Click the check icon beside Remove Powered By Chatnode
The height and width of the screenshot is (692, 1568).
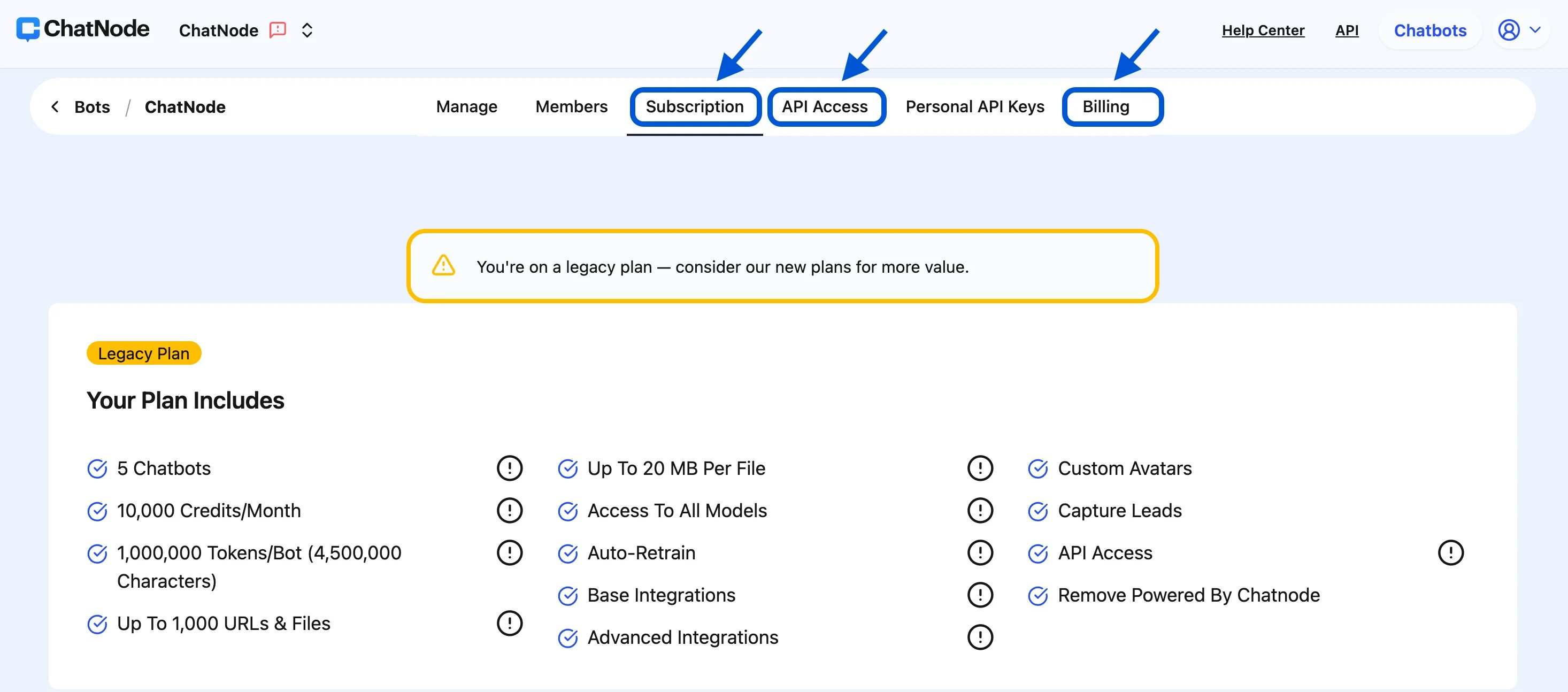pyautogui.click(x=1038, y=596)
